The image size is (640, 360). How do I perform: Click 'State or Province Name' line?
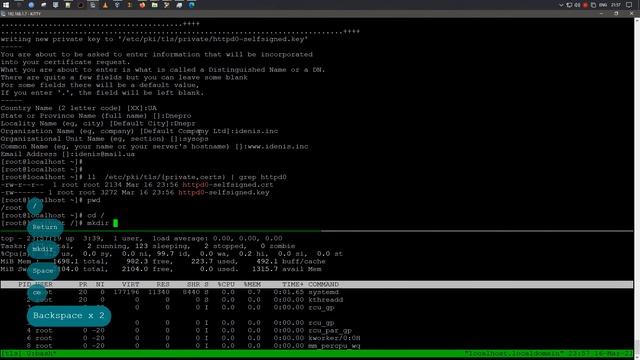[x=96, y=116]
